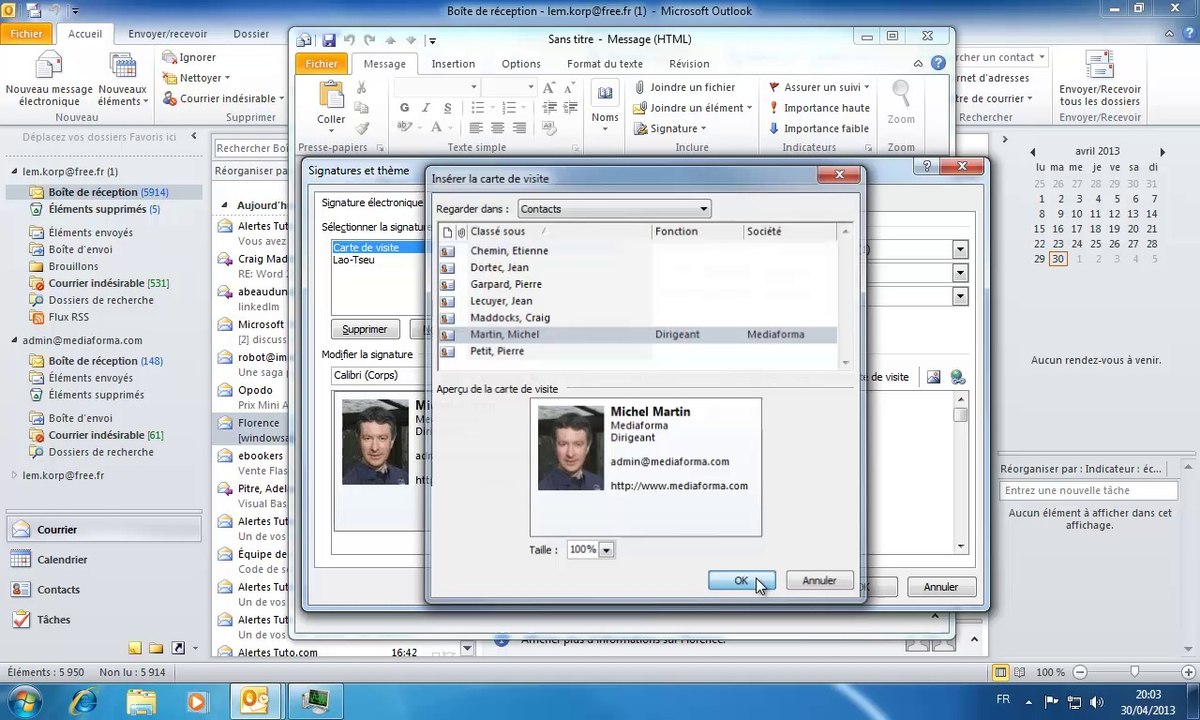The width and height of the screenshot is (1200, 720).
Task: Open Joindre un élément dropdown
Action: pos(693,108)
